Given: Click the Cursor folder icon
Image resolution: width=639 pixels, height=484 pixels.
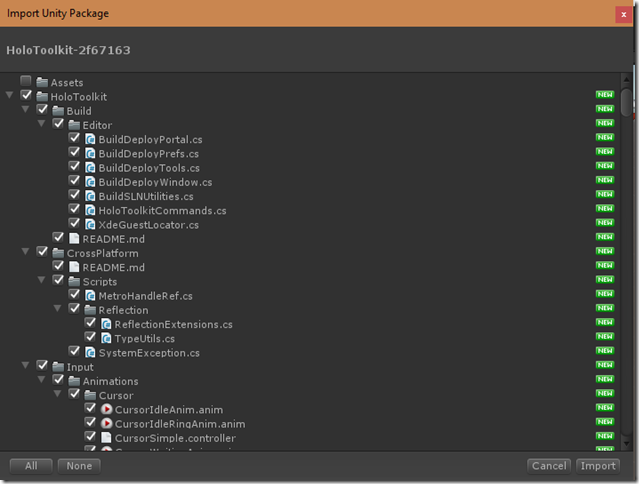Looking at the screenshot, I should coord(90,395).
